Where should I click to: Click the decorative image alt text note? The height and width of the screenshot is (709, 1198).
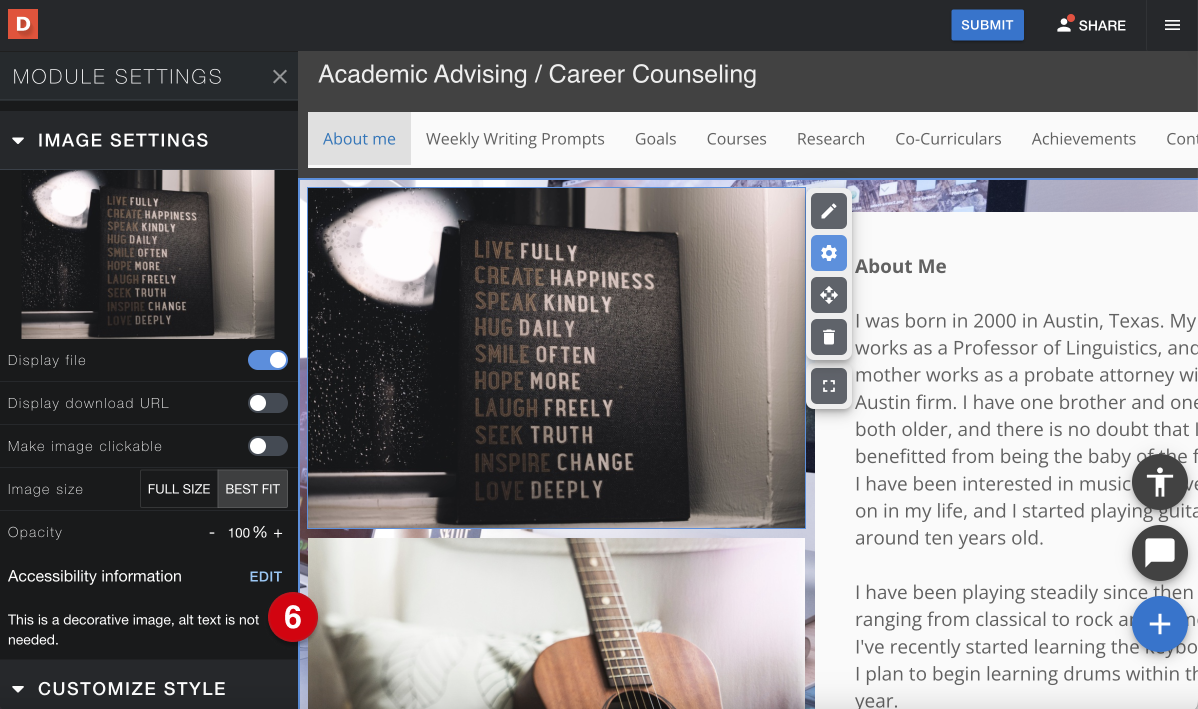pyautogui.click(x=134, y=630)
